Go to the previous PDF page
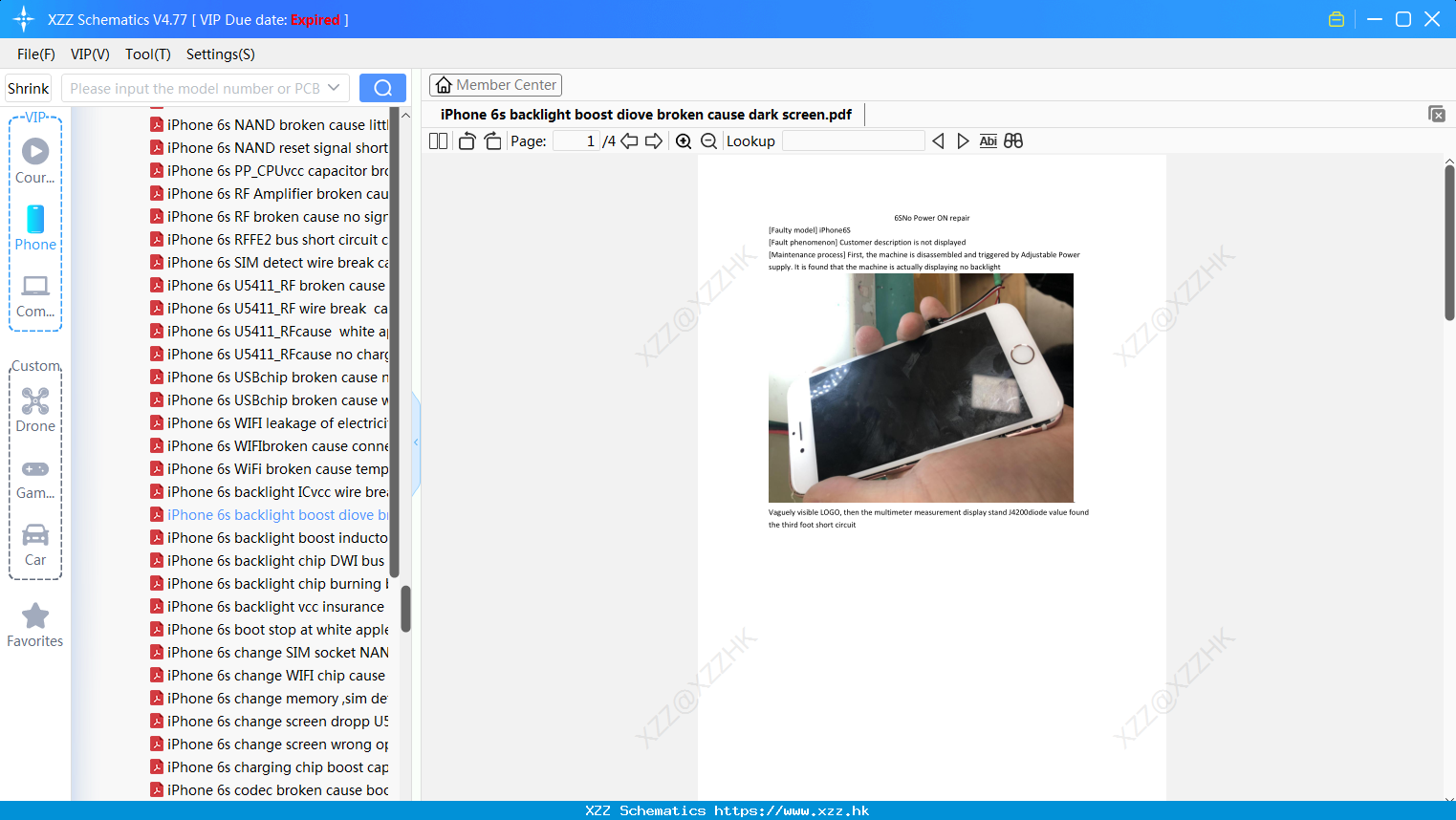Screen dimensions: 1456x820 pos(629,141)
